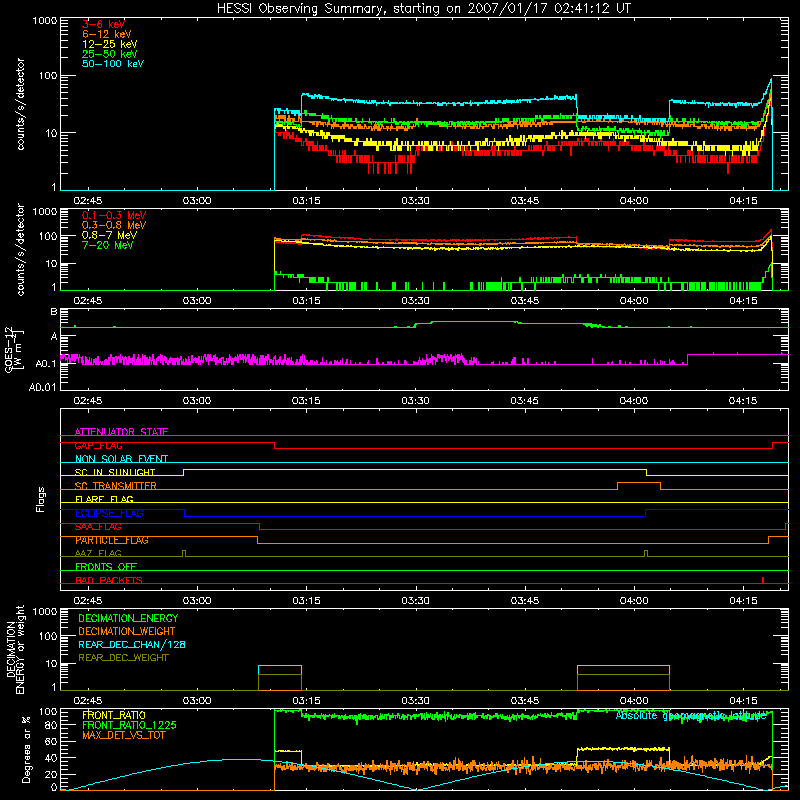Image resolution: width=800 pixels, height=800 pixels.
Task: Click the REAR_DEC_WEIGHT legend label
Action: [123, 658]
